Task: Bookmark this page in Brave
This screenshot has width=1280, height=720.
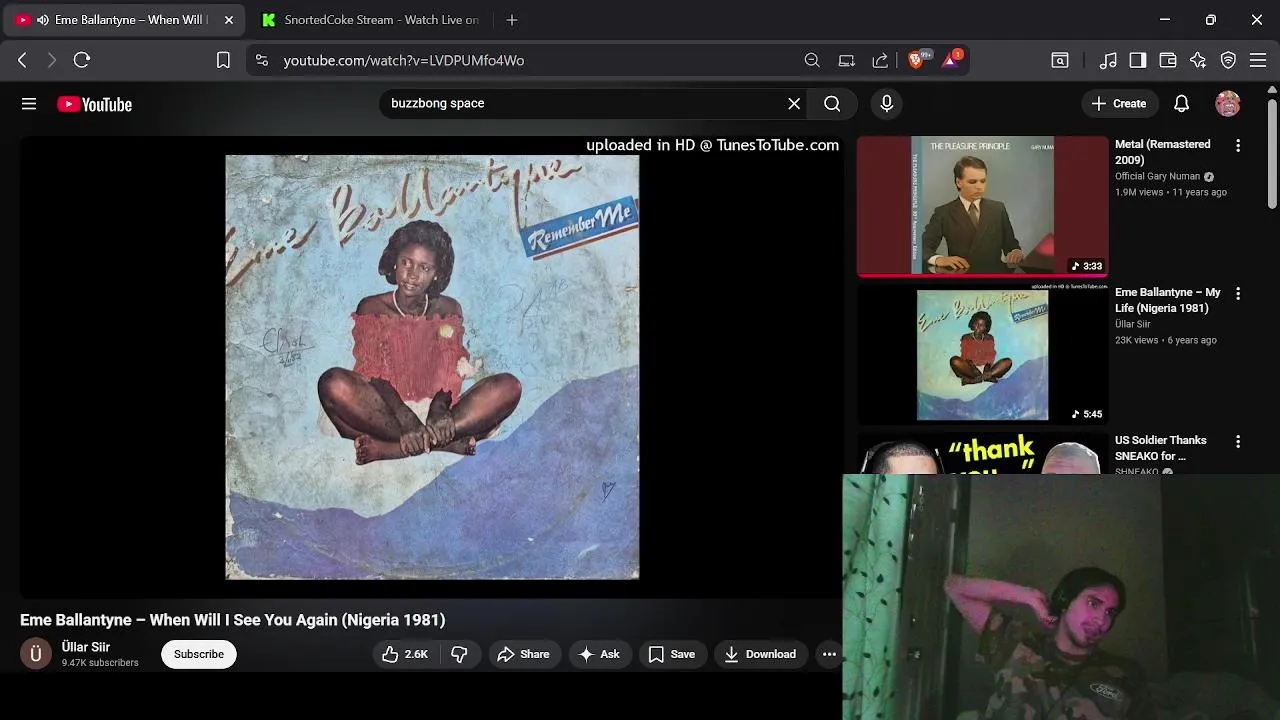Action: coord(223,60)
